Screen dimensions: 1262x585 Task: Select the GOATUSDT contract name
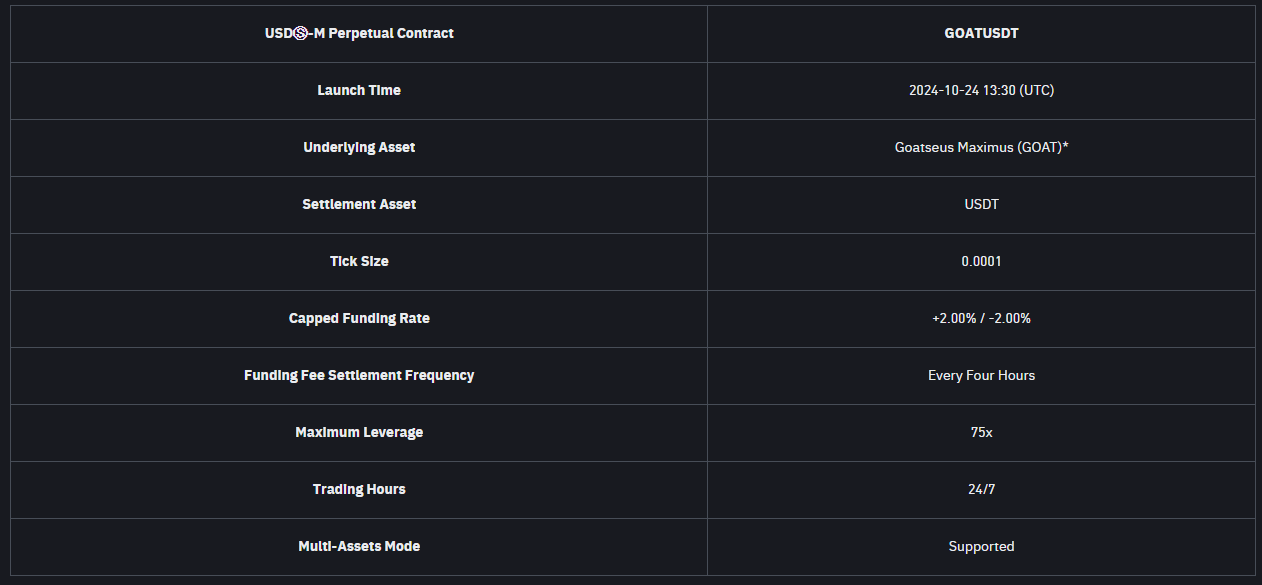[981, 33]
